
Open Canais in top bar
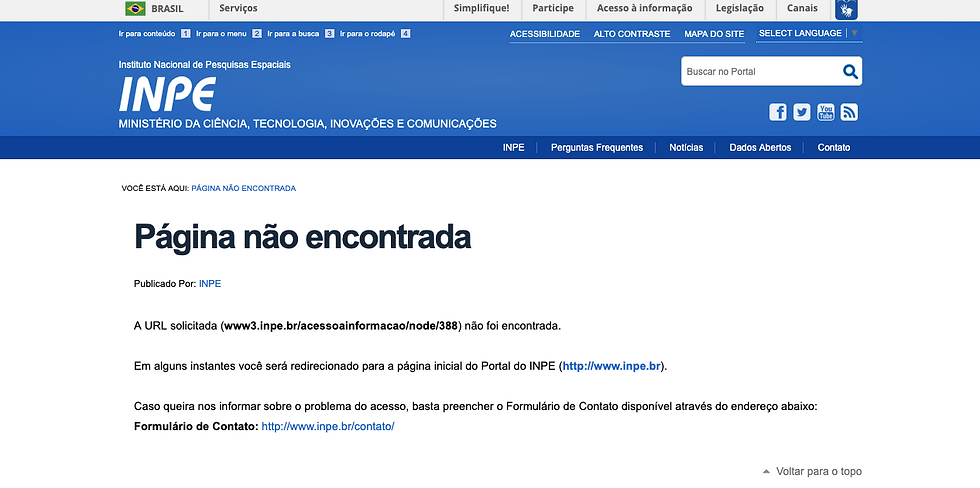pos(802,9)
